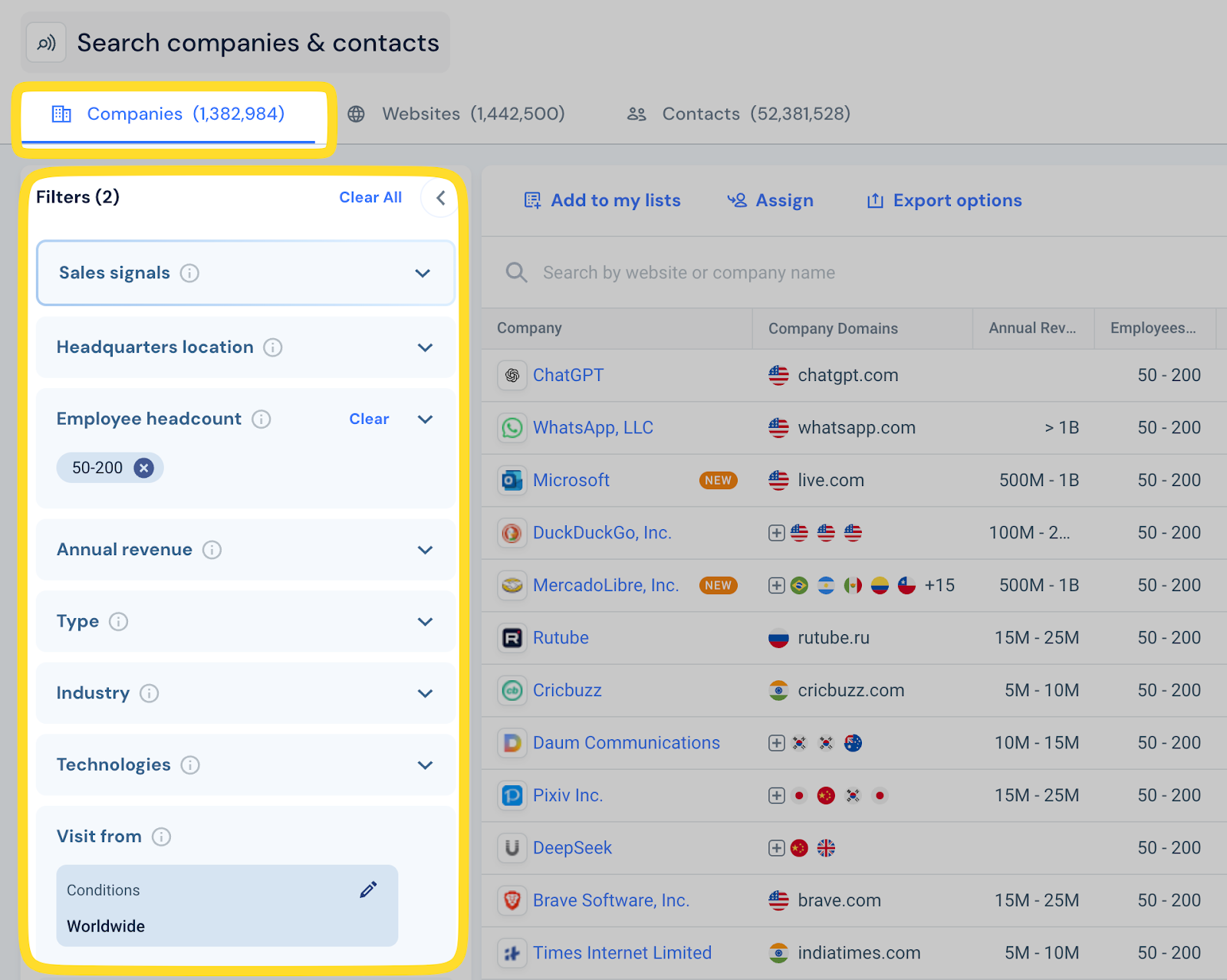Click the WhatsApp logo icon
Screen dimensions: 1227x980
click(x=512, y=428)
